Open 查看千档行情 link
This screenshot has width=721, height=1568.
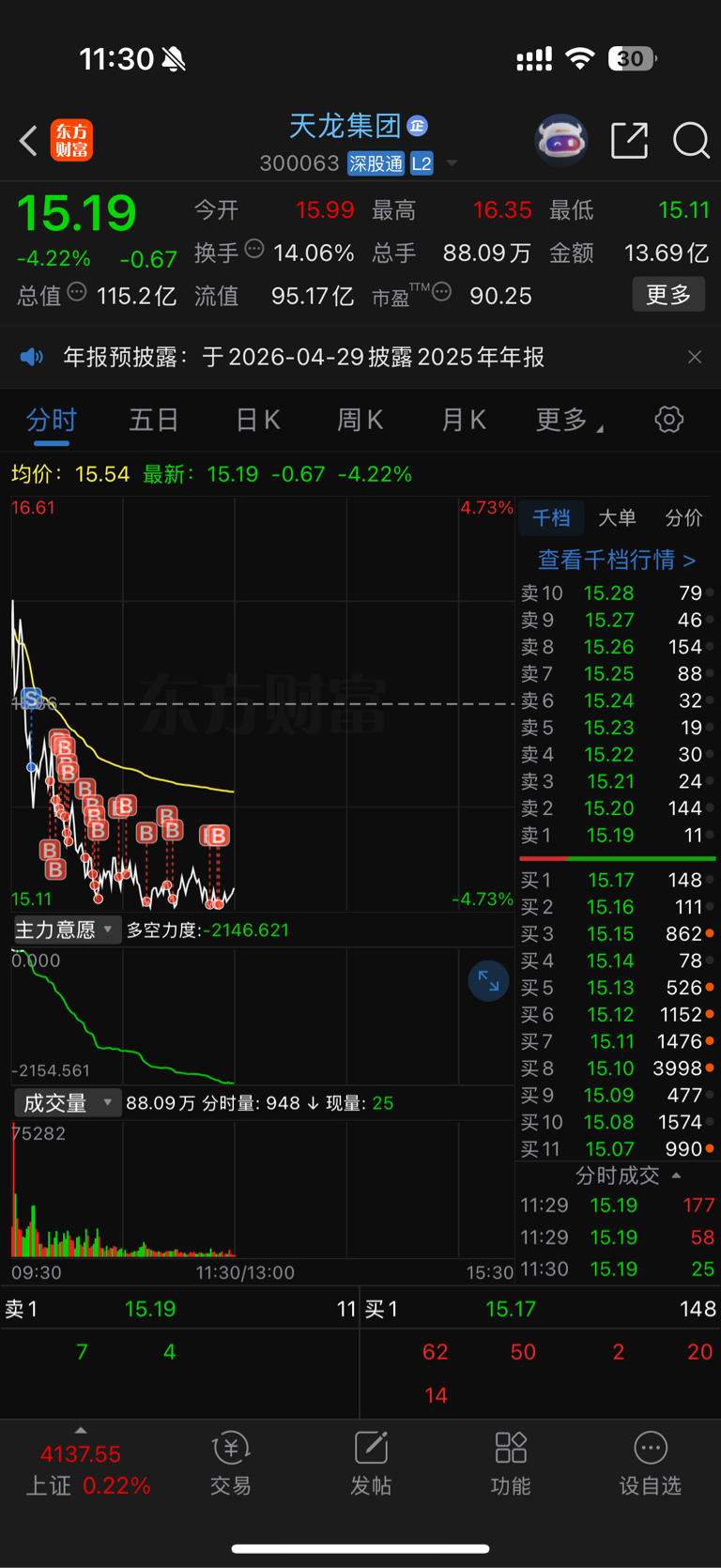click(617, 560)
